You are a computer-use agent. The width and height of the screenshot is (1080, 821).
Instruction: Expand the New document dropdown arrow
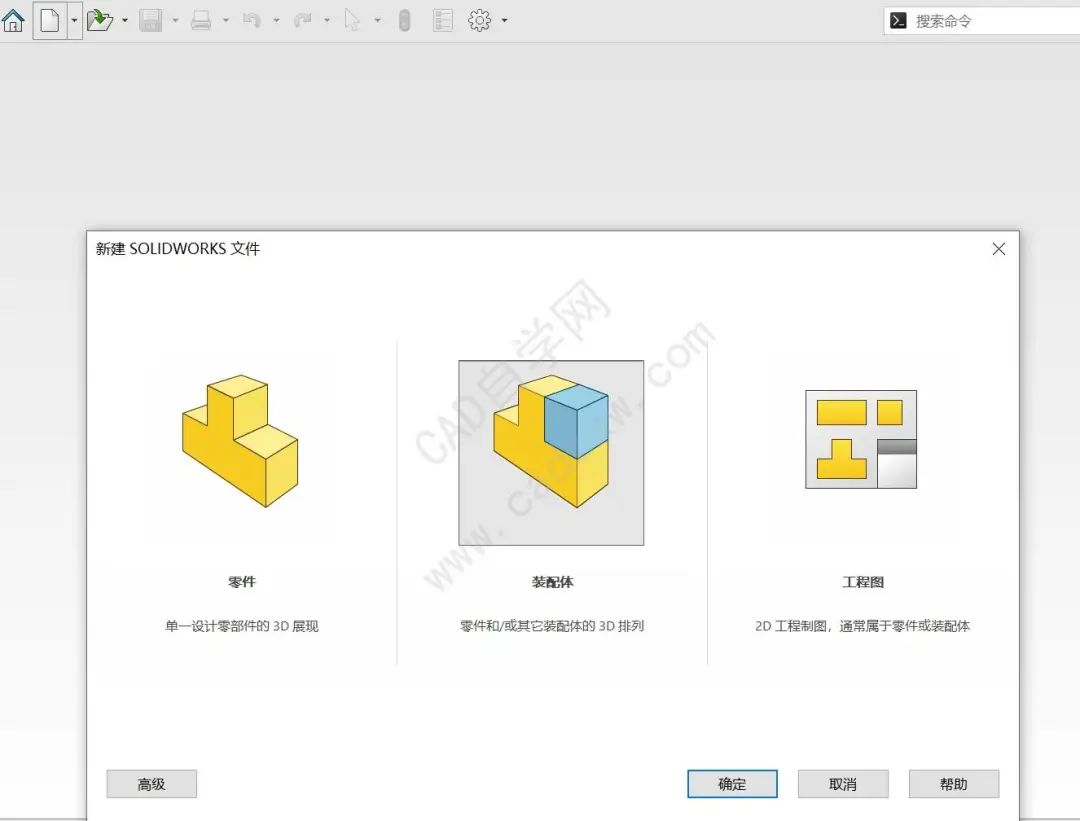point(74,20)
